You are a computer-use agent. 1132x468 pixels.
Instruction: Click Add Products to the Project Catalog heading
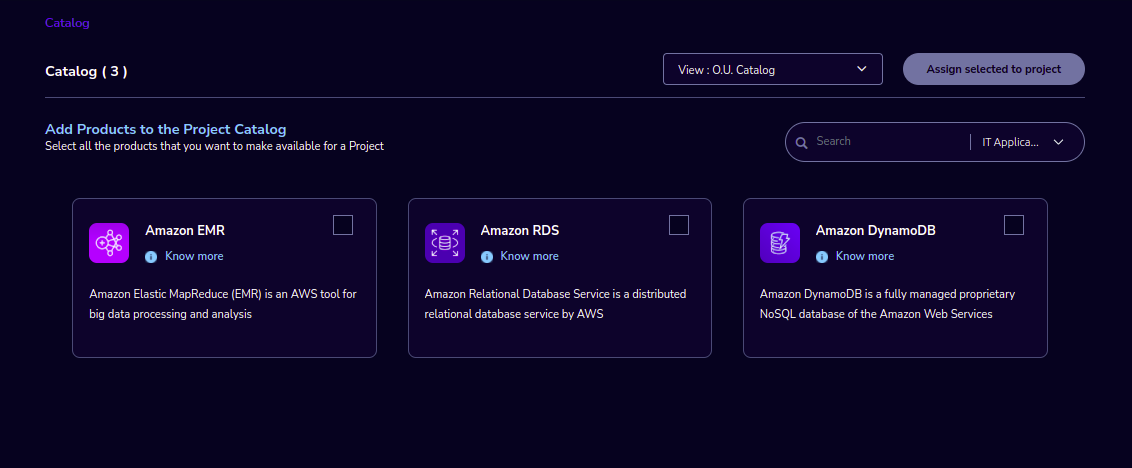(x=165, y=129)
